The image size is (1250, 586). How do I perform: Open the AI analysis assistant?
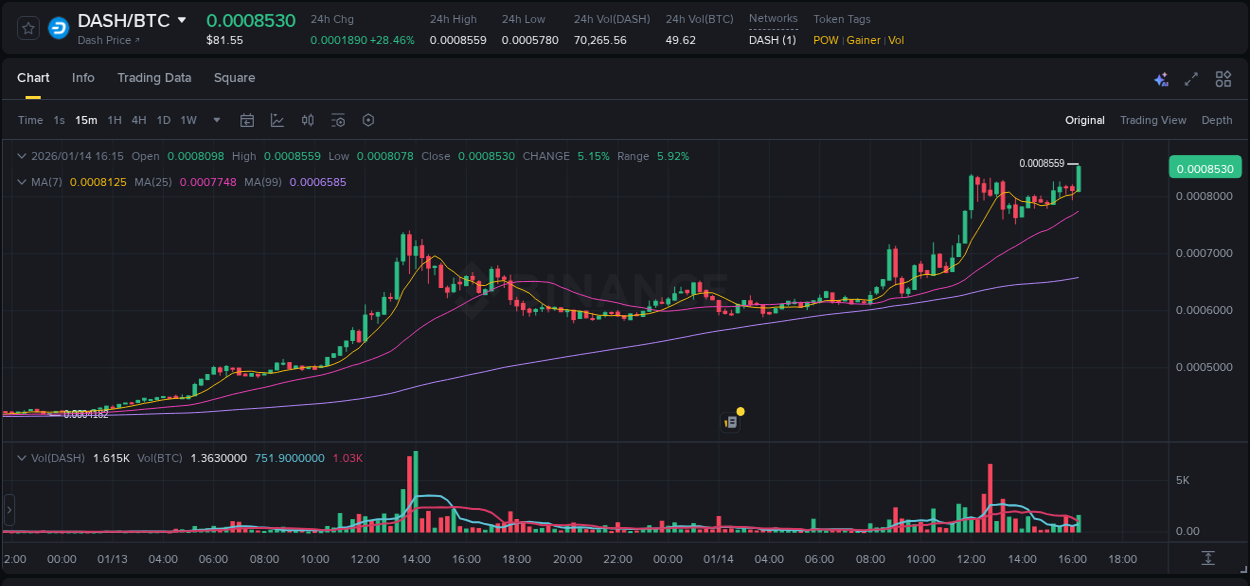point(1161,78)
